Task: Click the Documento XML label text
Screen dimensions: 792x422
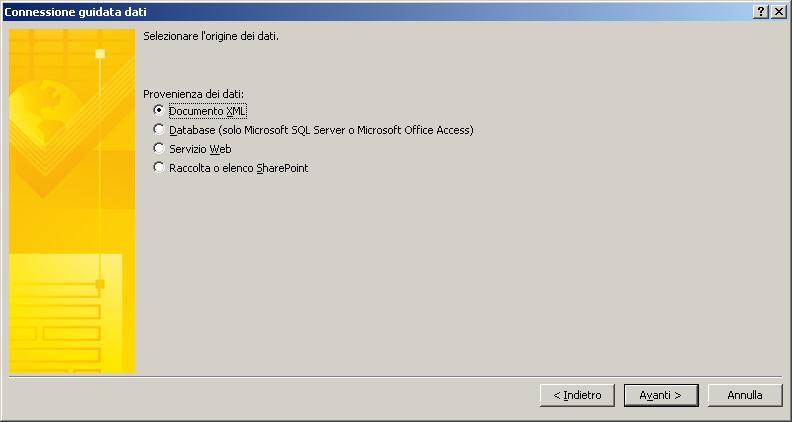Action: pos(208,111)
